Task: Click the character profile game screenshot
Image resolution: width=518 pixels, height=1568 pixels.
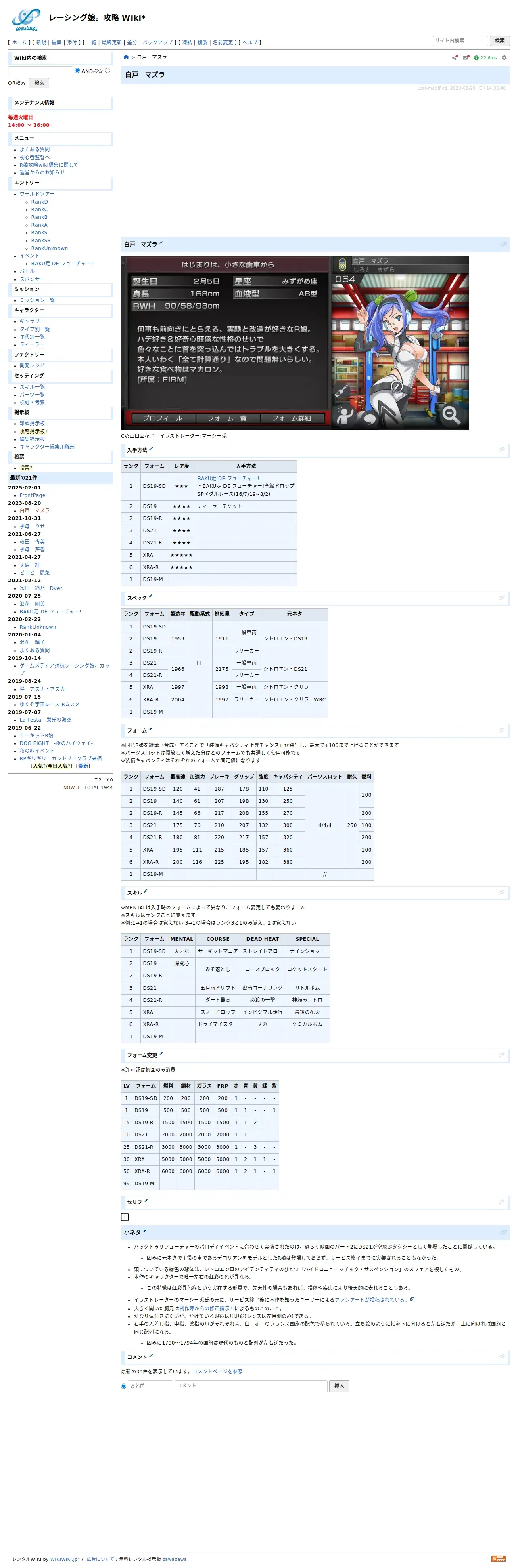Action: pos(295,343)
